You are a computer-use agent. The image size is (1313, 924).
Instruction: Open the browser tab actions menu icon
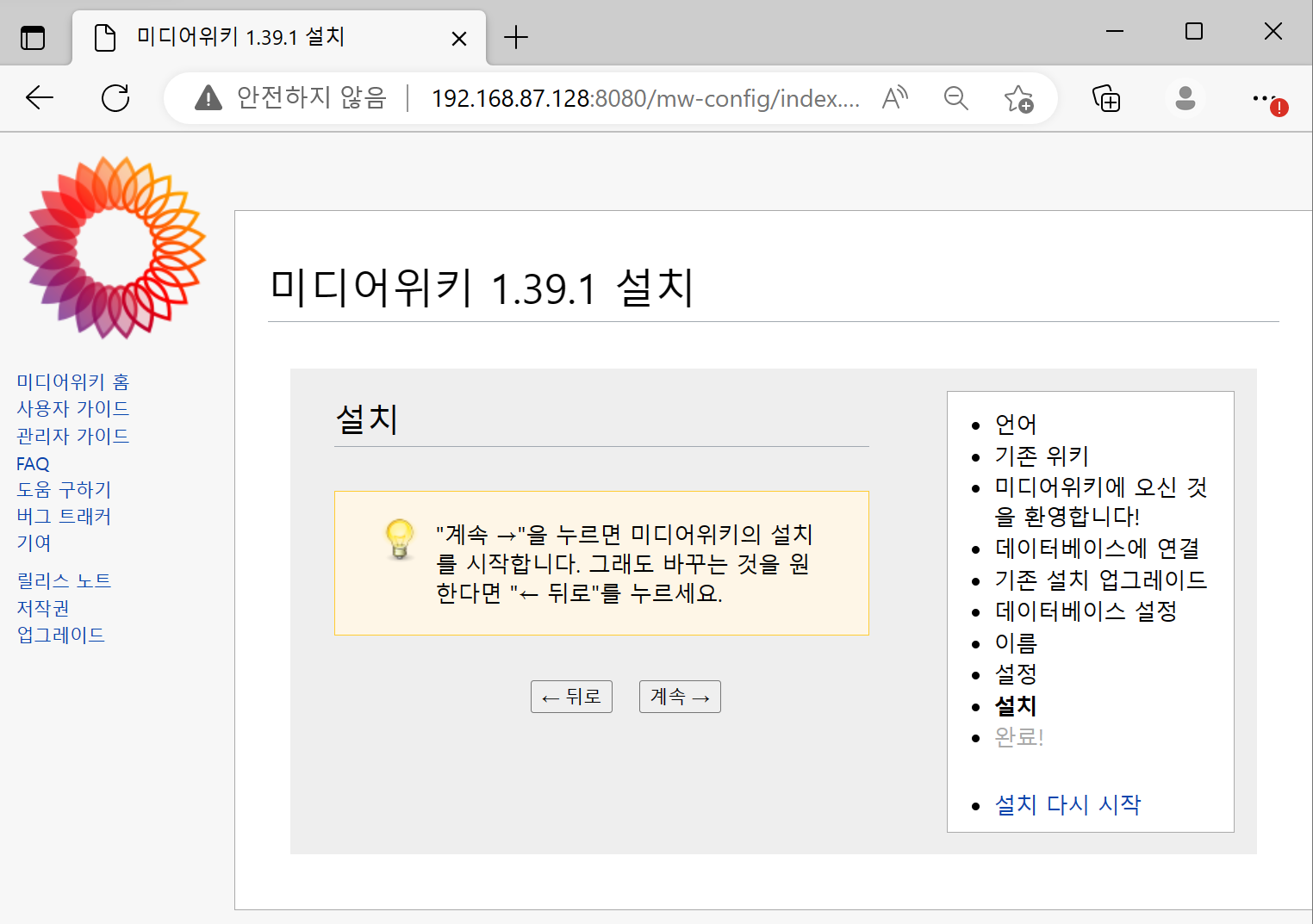coord(33,38)
